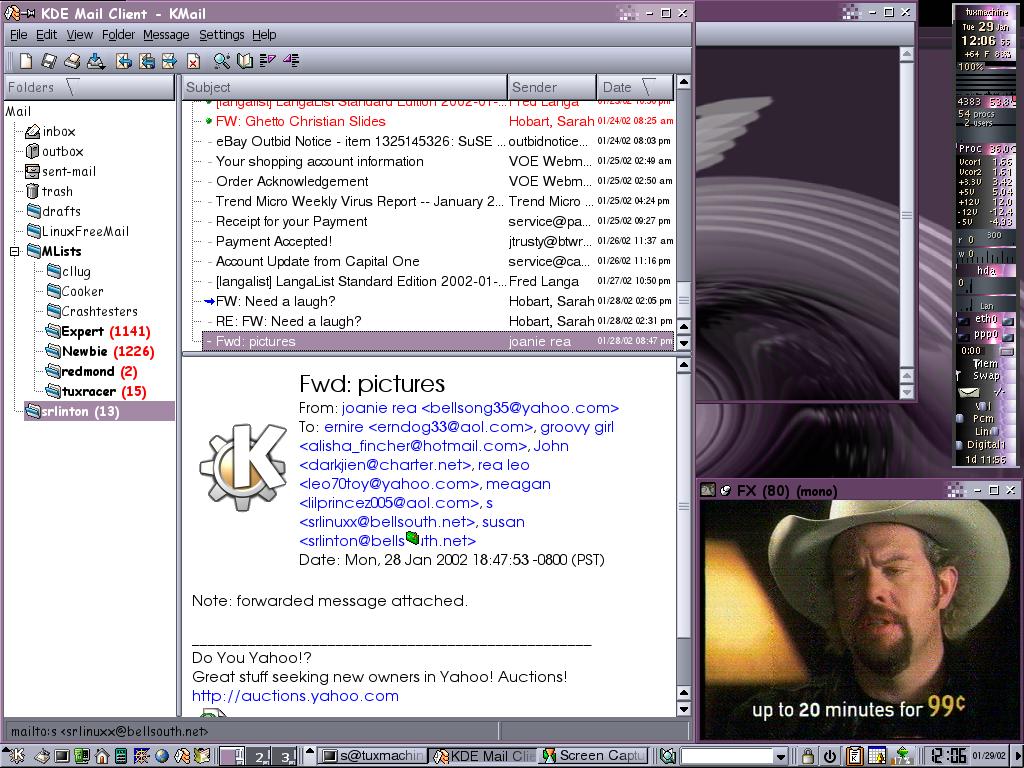This screenshot has height=768, width=1024.
Task: Click the auctions.yahoo.com link
Action: [x=295, y=696]
